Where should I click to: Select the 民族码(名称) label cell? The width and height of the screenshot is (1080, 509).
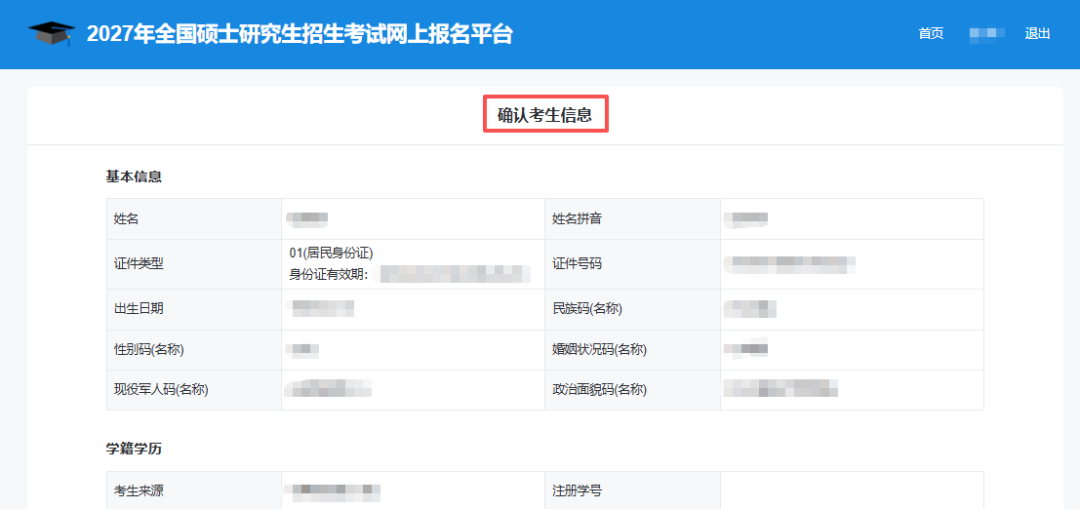pyautogui.click(x=632, y=309)
